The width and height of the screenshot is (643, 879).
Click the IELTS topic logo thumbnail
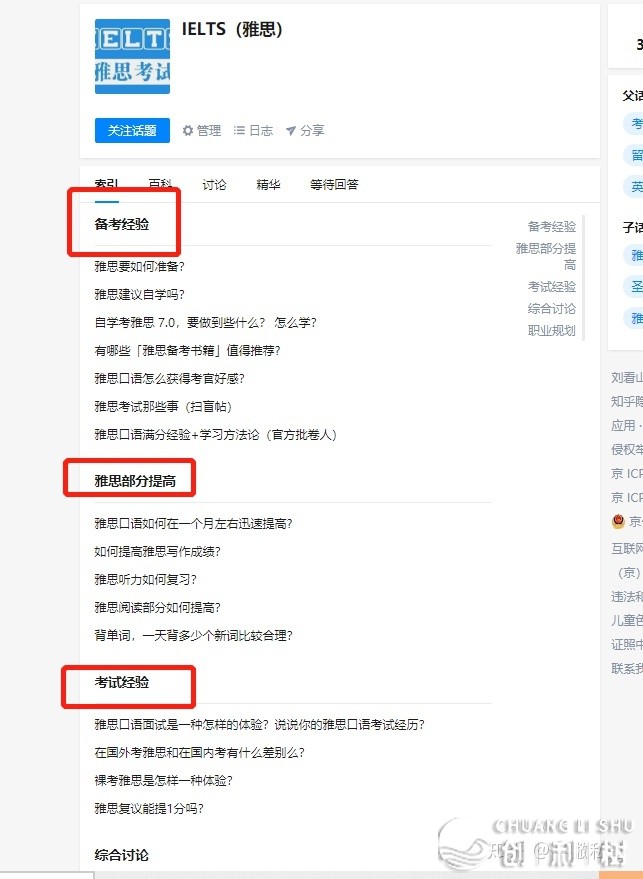(132, 56)
